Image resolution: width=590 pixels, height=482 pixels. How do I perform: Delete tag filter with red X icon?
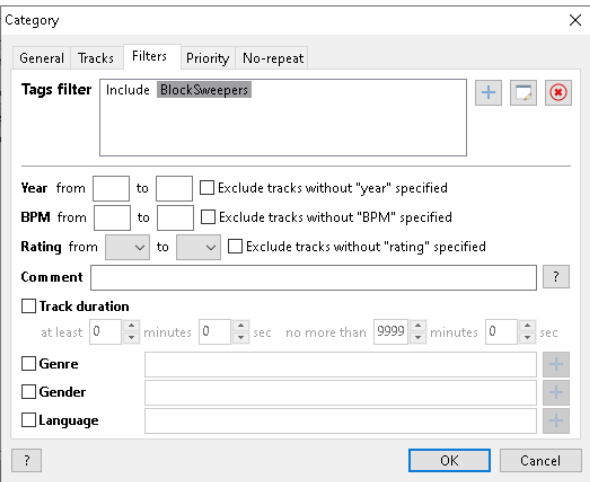(558, 93)
